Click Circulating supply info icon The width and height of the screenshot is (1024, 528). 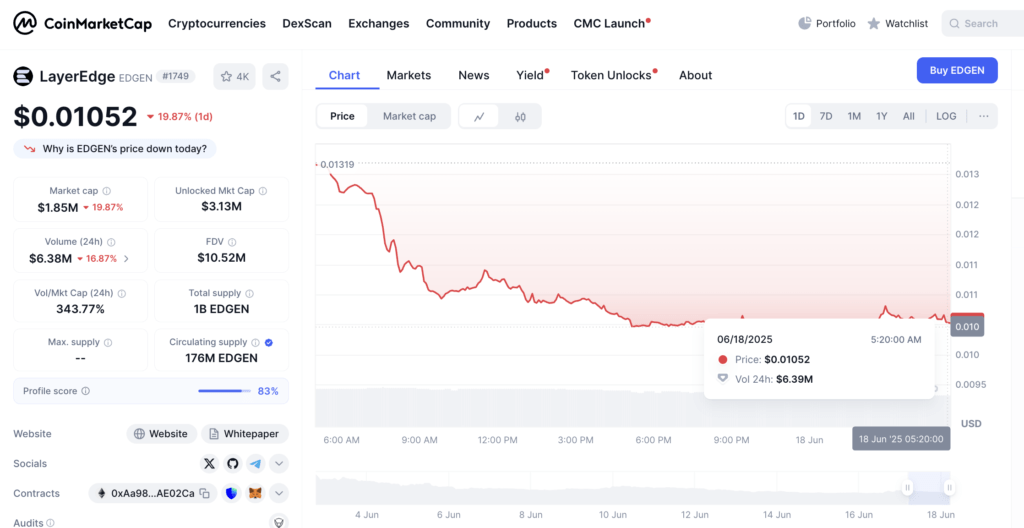(x=255, y=342)
